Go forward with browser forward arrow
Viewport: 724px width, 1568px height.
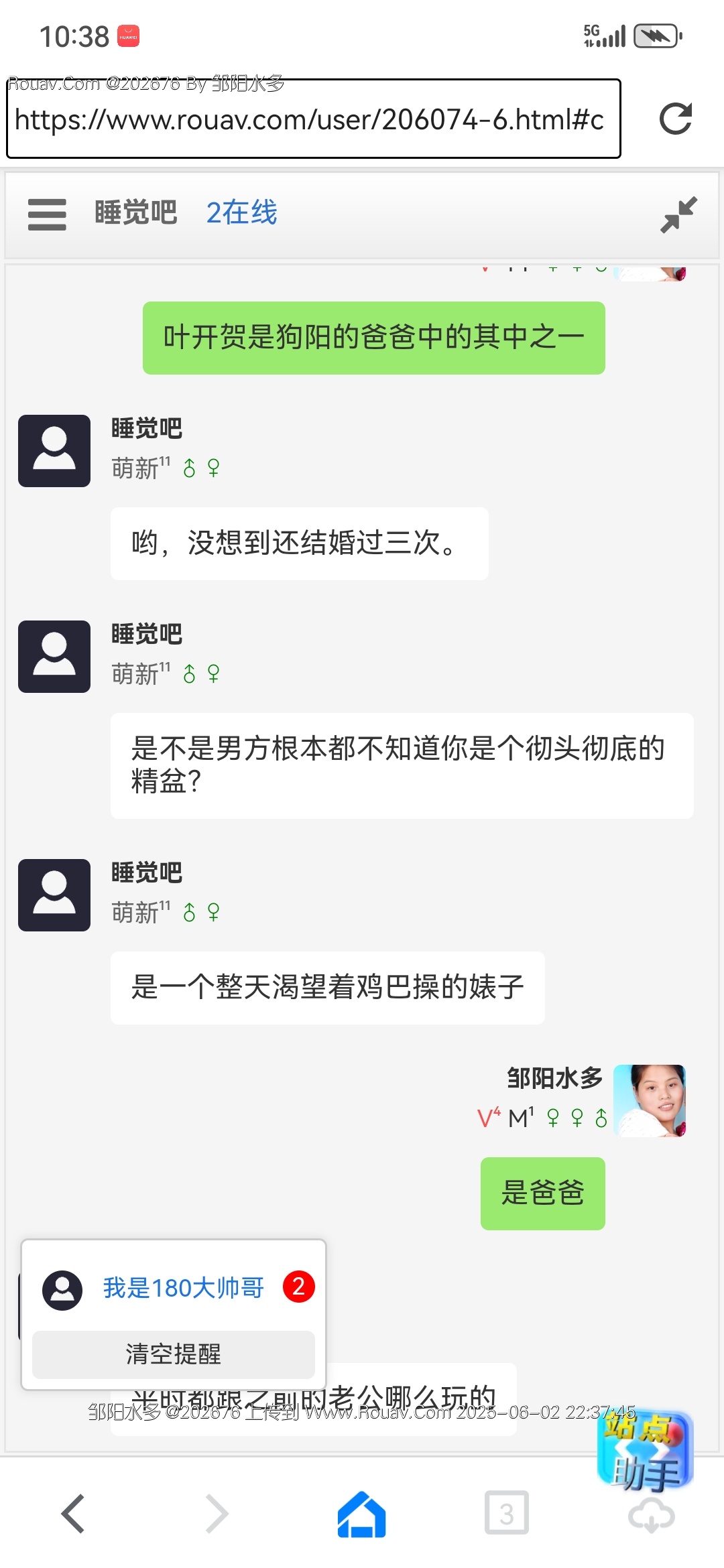coord(217,1513)
